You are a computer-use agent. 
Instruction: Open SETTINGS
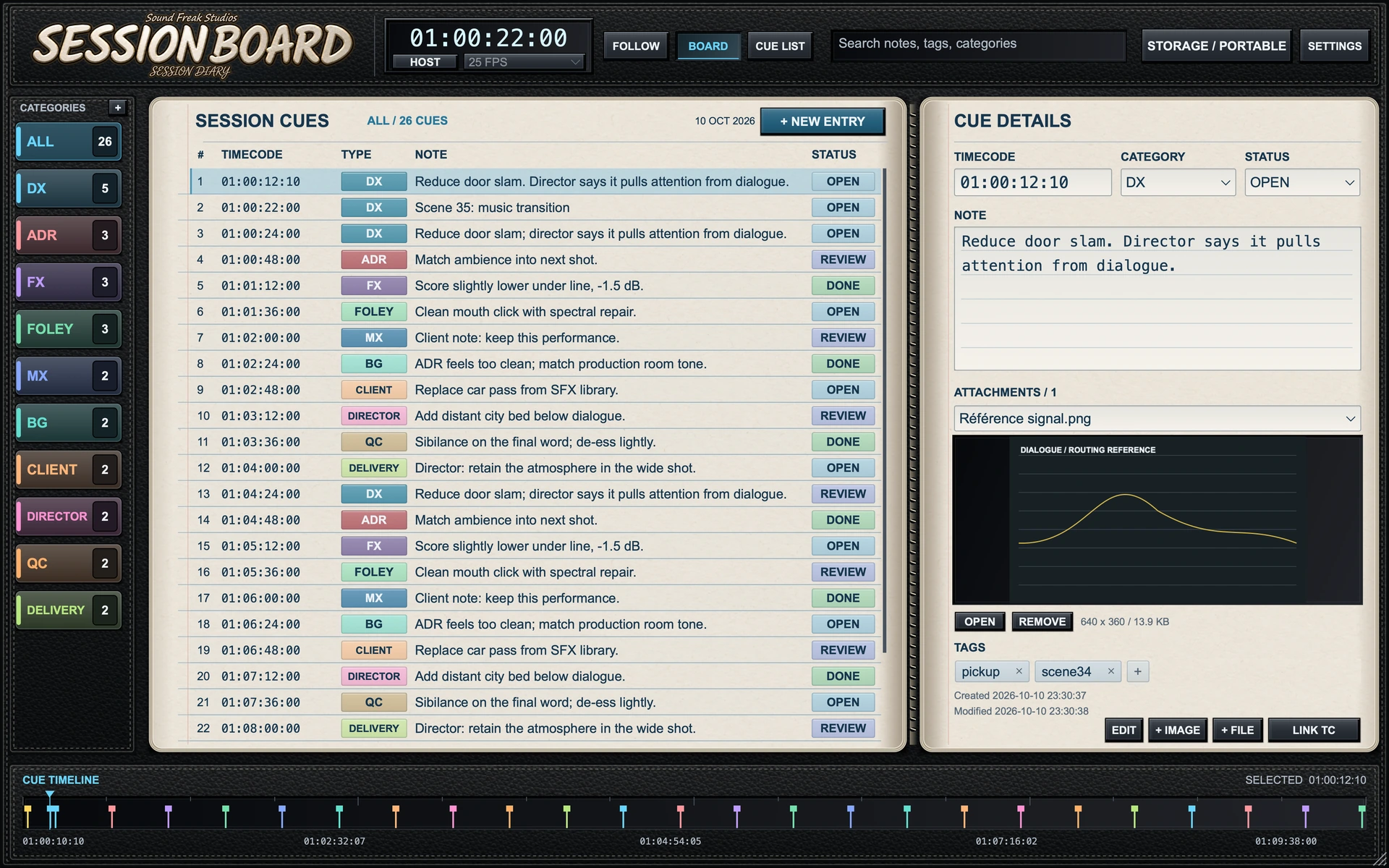(x=1334, y=46)
